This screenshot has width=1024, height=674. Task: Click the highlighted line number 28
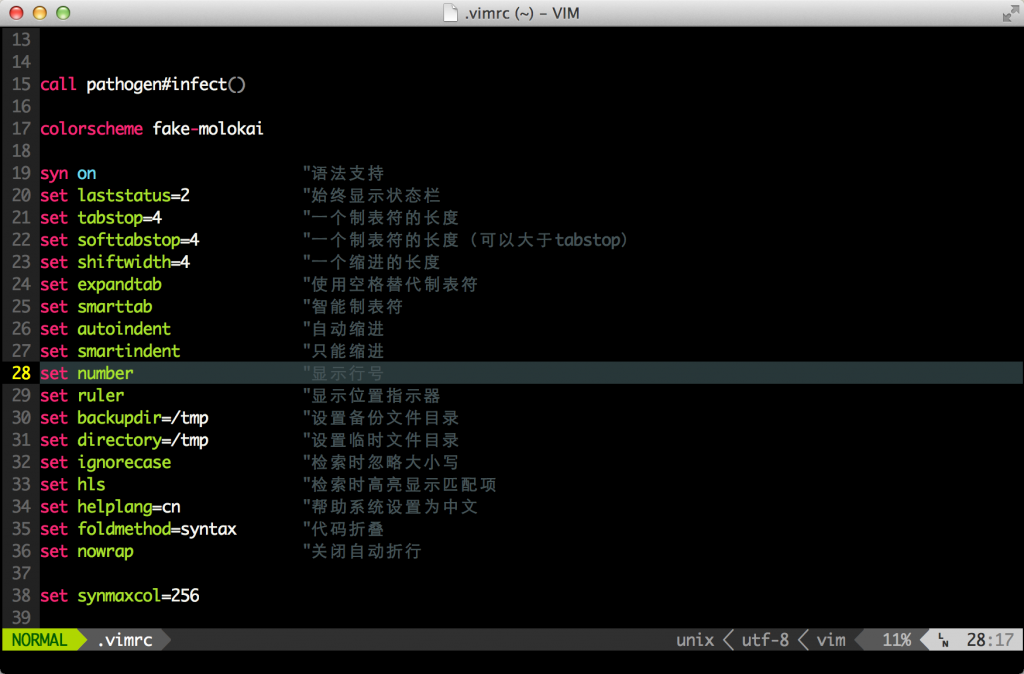click(22, 373)
